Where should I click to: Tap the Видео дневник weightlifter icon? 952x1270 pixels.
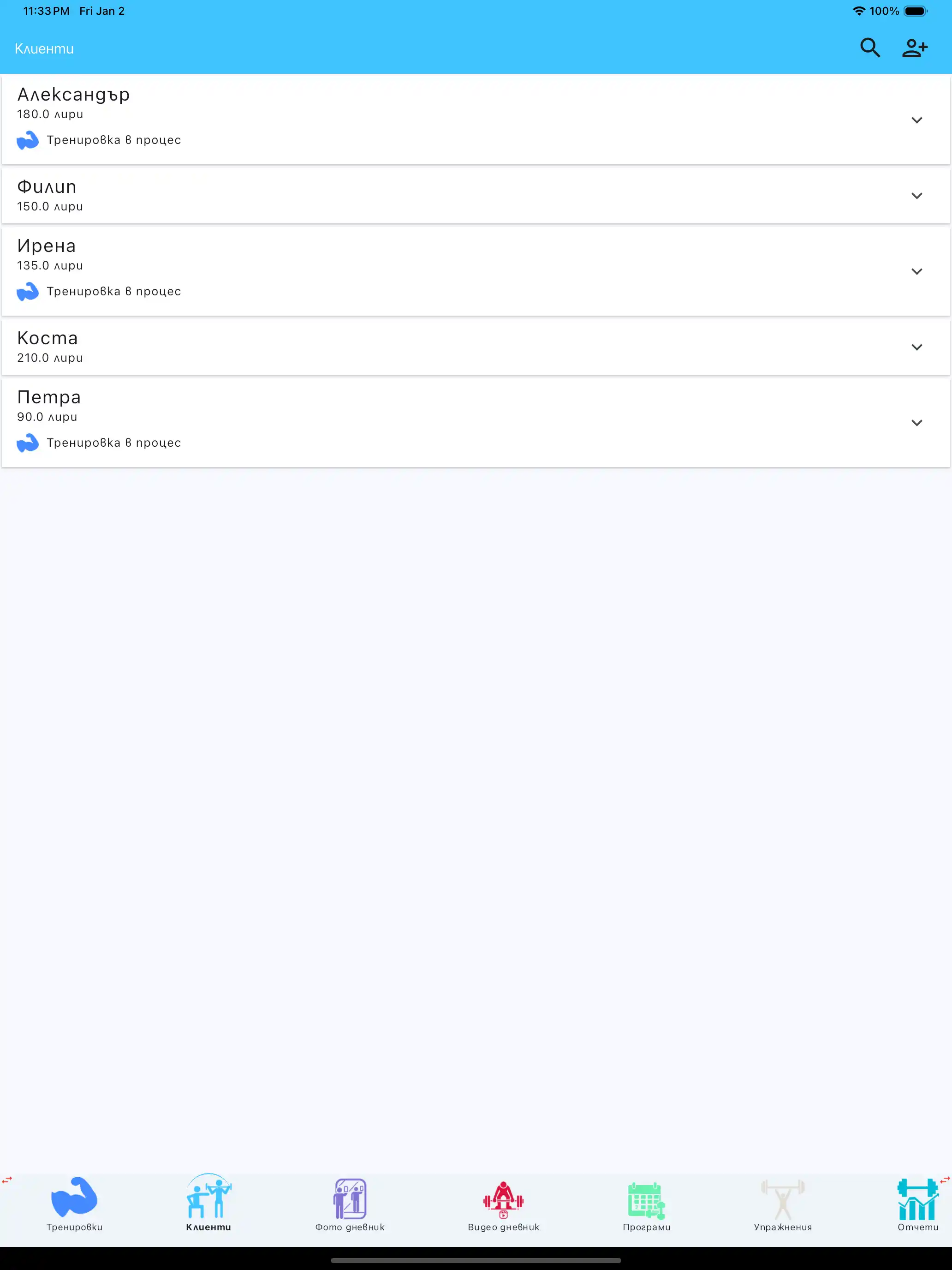click(x=503, y=1199)
